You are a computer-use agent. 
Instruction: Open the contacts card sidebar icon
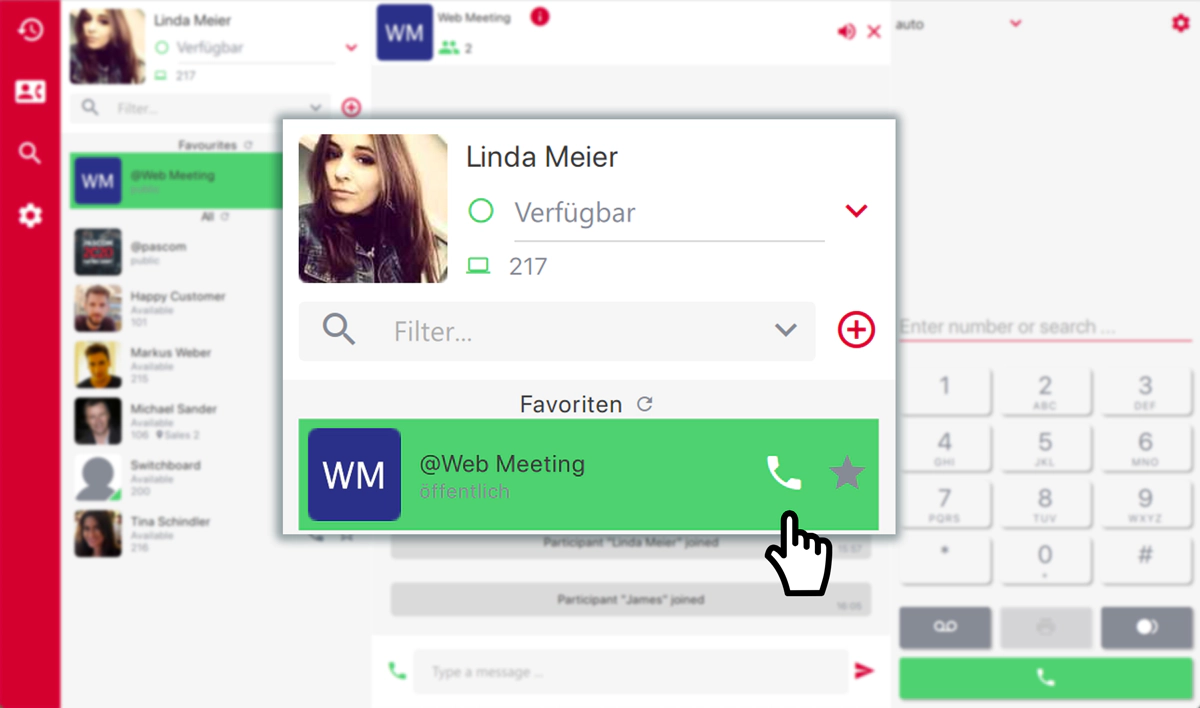click(x=30, y=92)
